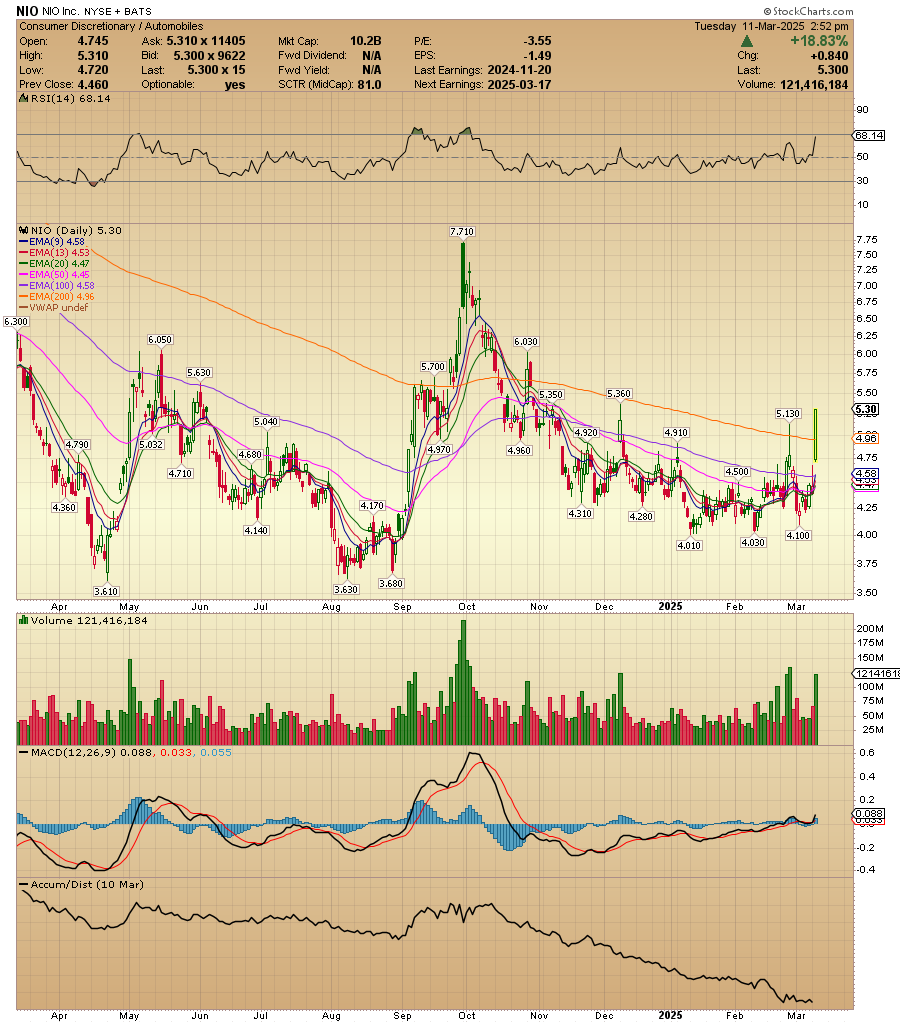900x1023 pixels.
Task: Click the Optionable yes value
Action: click(235, 84)
